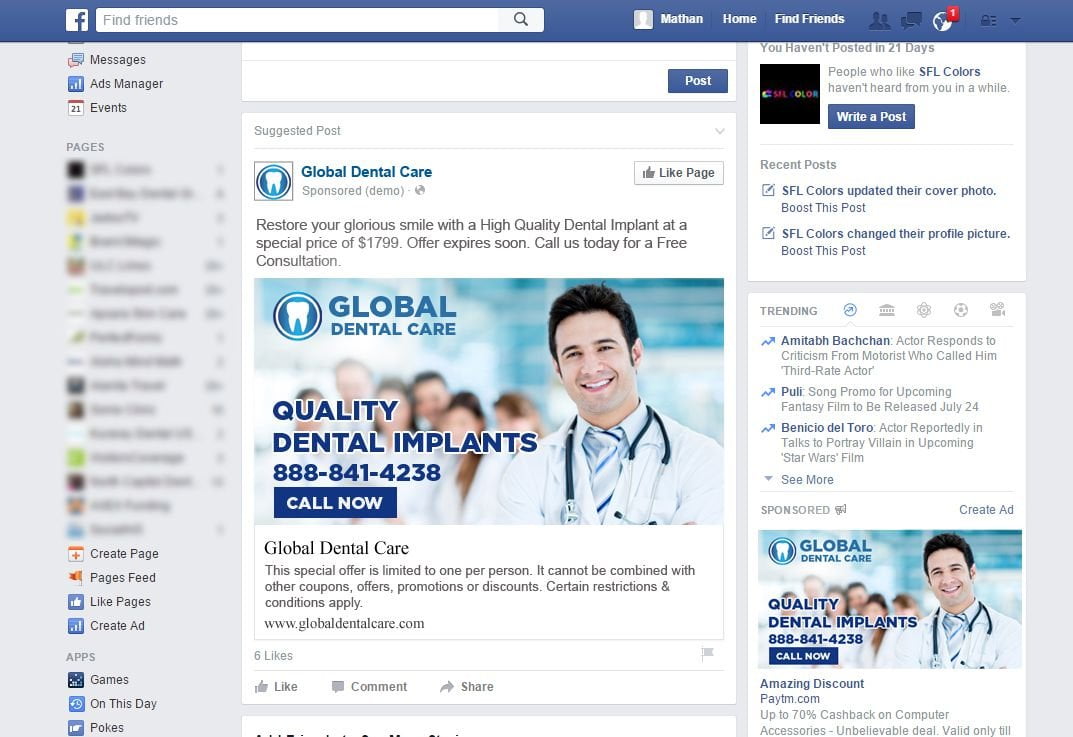Image resolution: width=1073 pixels, height=737 pixels.
Task: Go to Mathan profile link
Action: (681, 19)
